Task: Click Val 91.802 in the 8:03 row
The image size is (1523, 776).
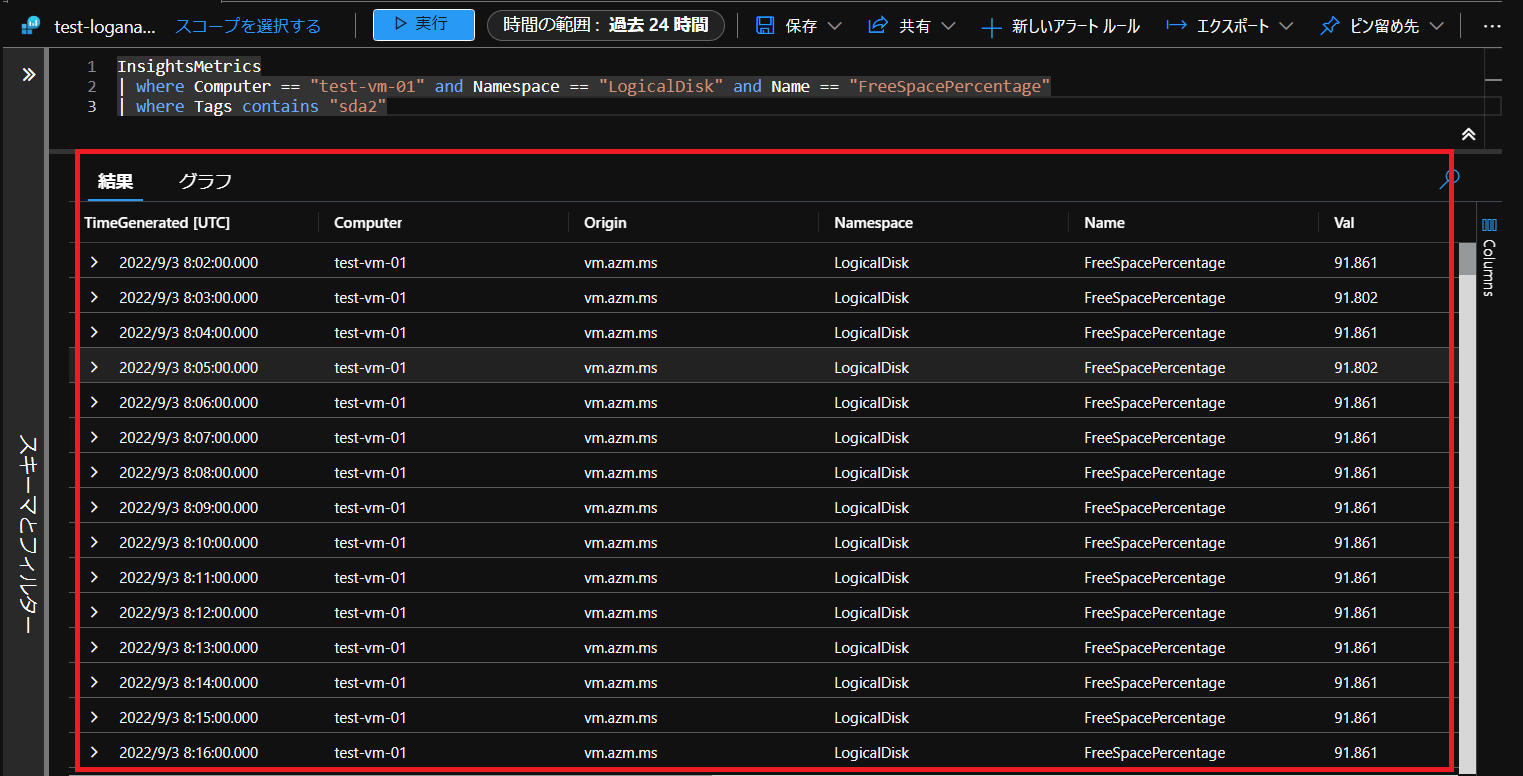Action: click(1355, 298)
